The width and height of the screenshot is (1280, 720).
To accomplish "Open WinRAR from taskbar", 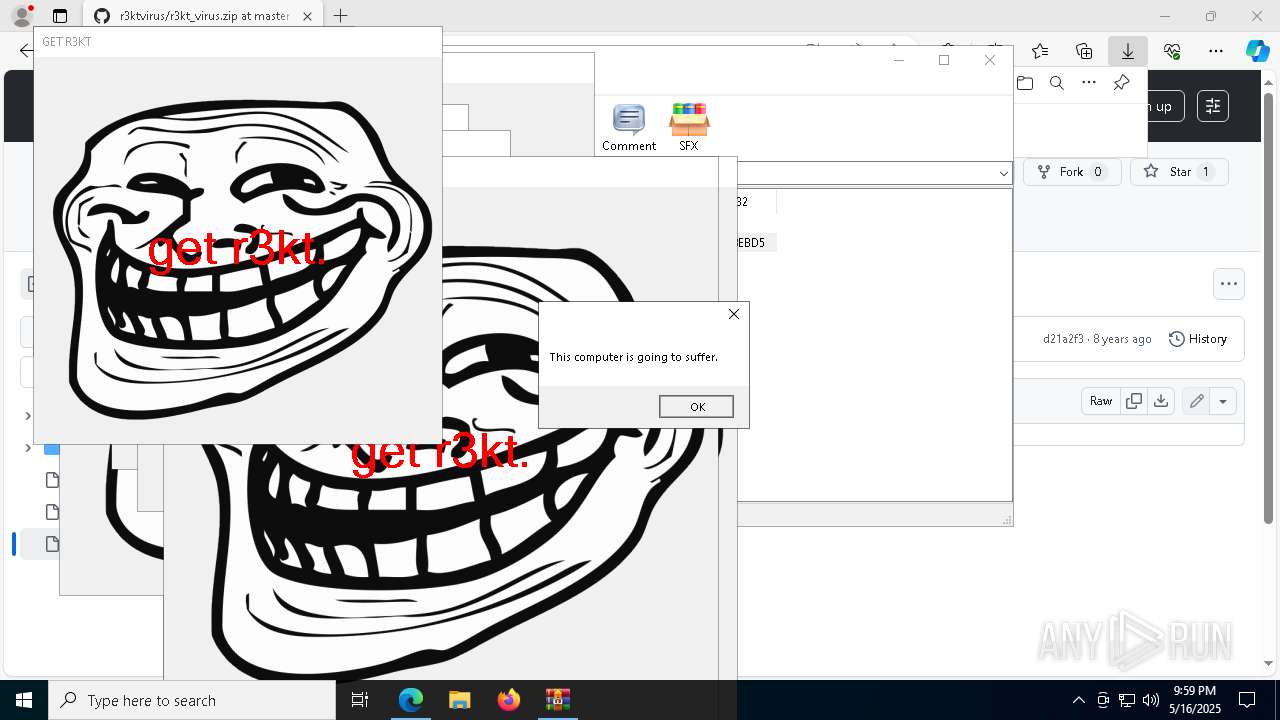I will 557,700.
